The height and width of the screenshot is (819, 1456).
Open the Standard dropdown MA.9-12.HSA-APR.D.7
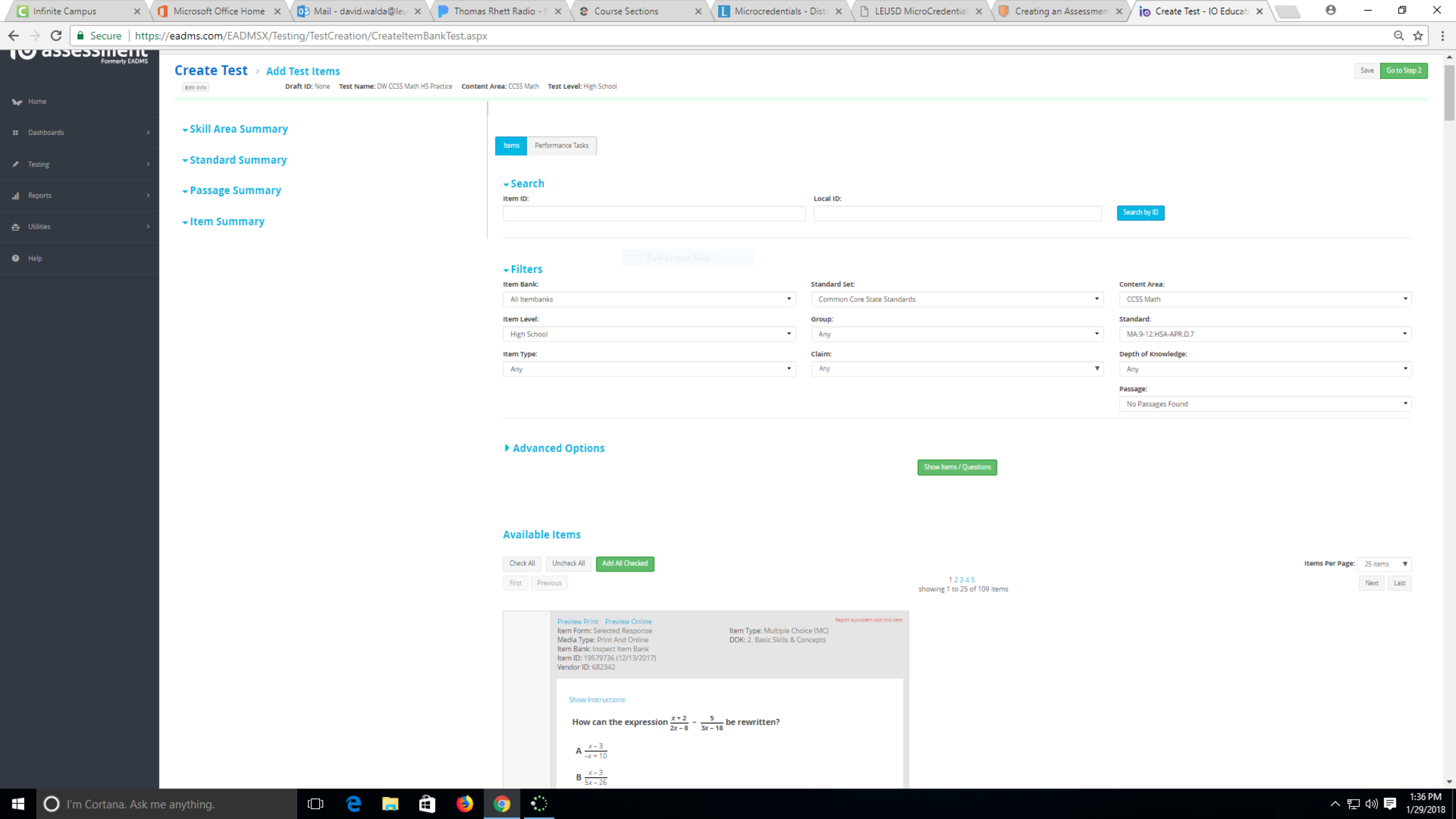click(1264, 334)
